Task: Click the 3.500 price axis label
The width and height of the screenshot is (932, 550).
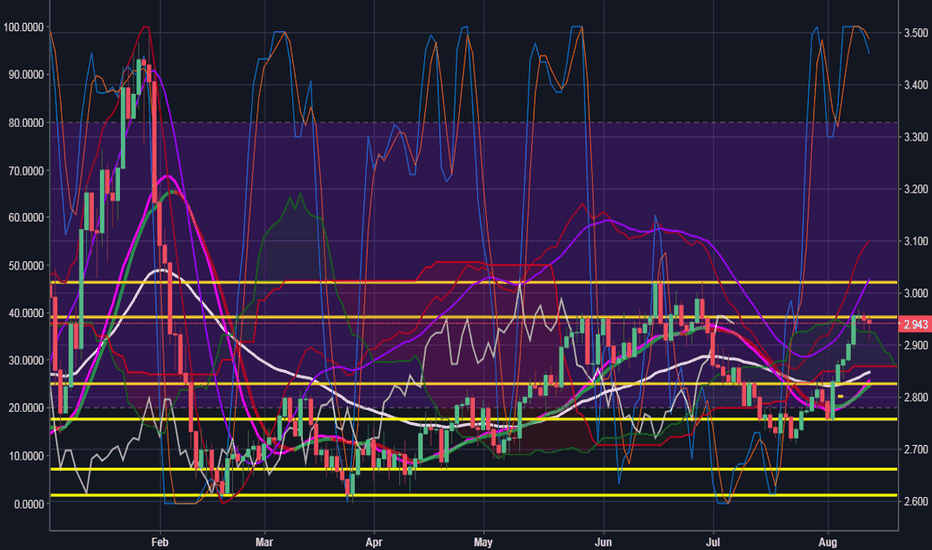Action: [x=915, y=33]
